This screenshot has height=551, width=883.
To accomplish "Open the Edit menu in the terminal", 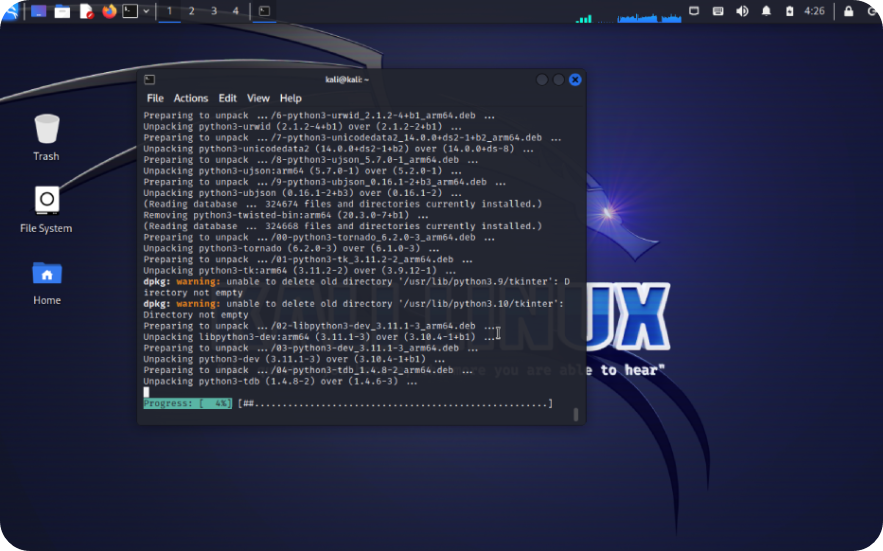I will 228,98.
